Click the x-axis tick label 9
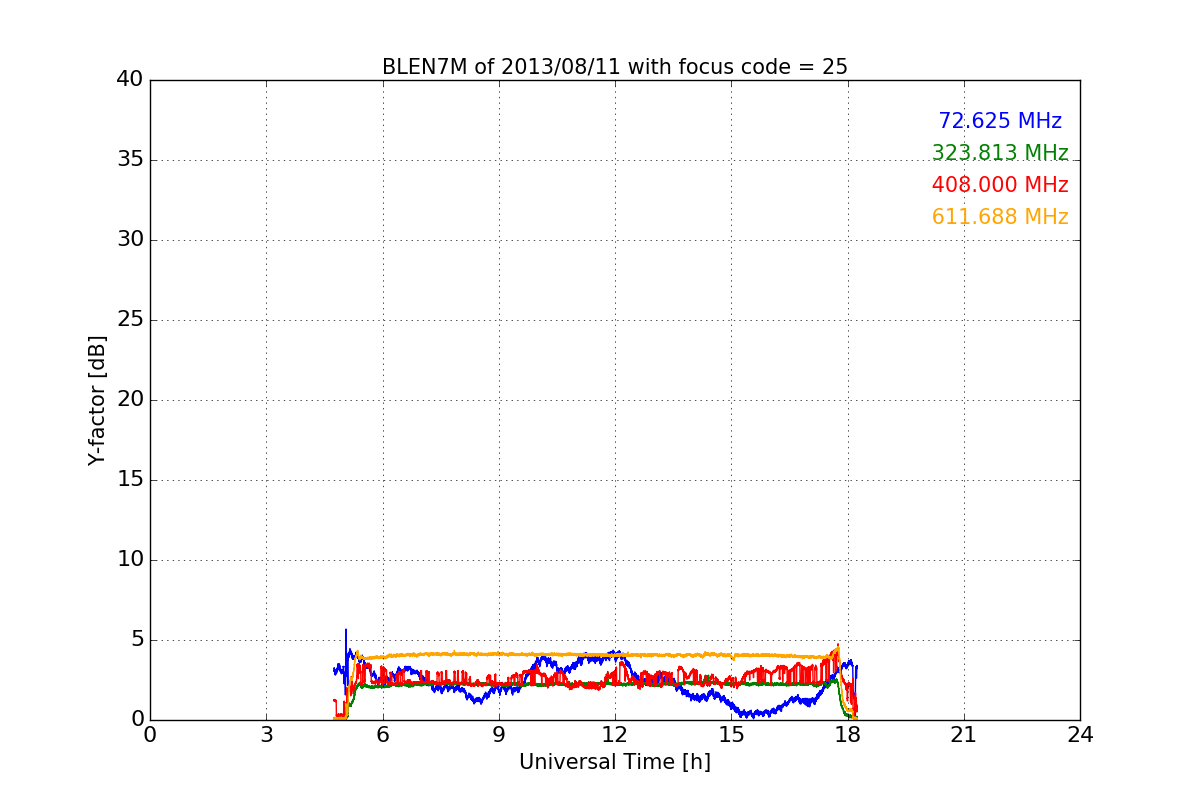 pos(499,735)
